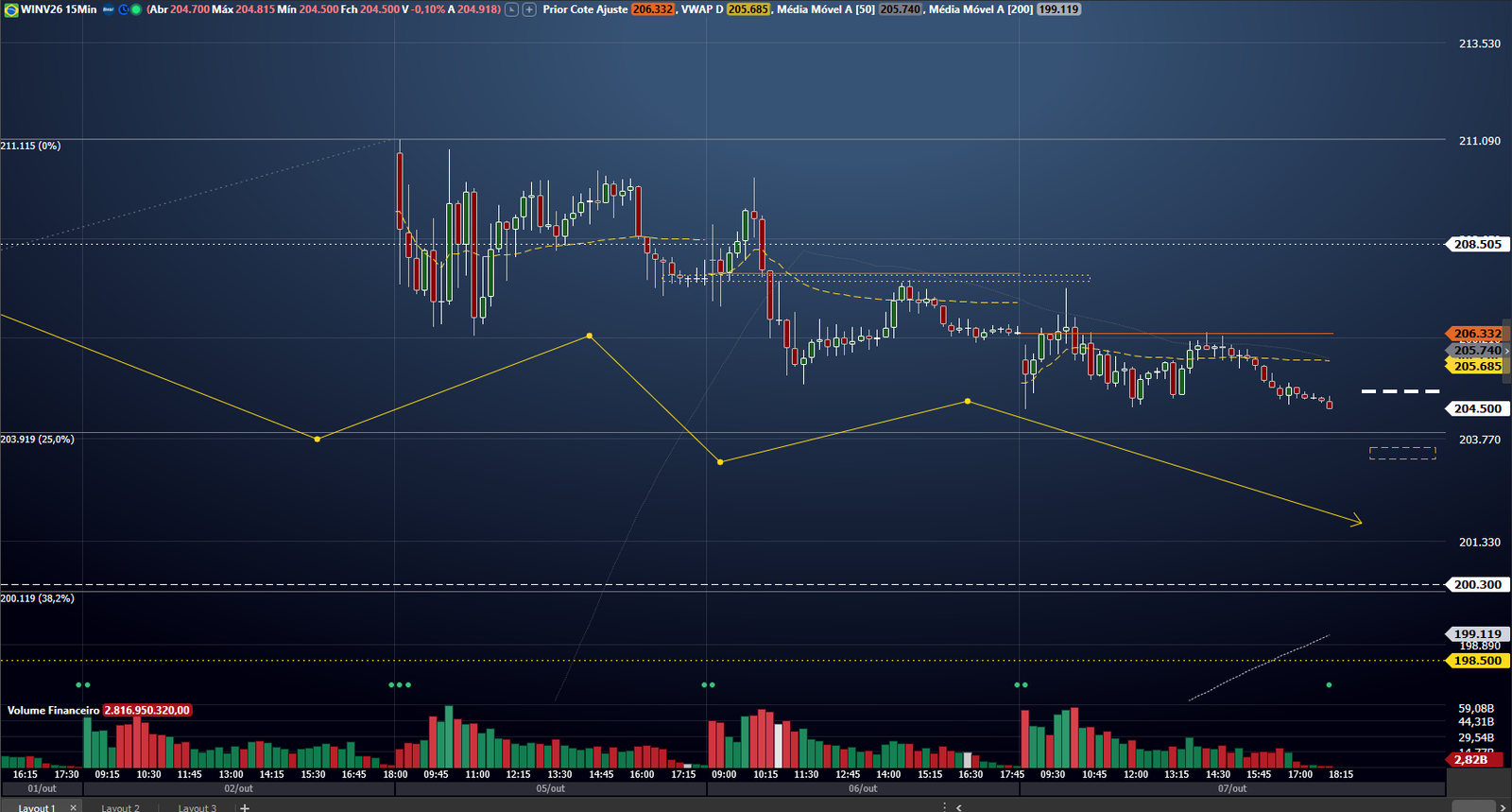Switch to the Layout 3 tab
The image size is (1512, 812).
[197, 807]
